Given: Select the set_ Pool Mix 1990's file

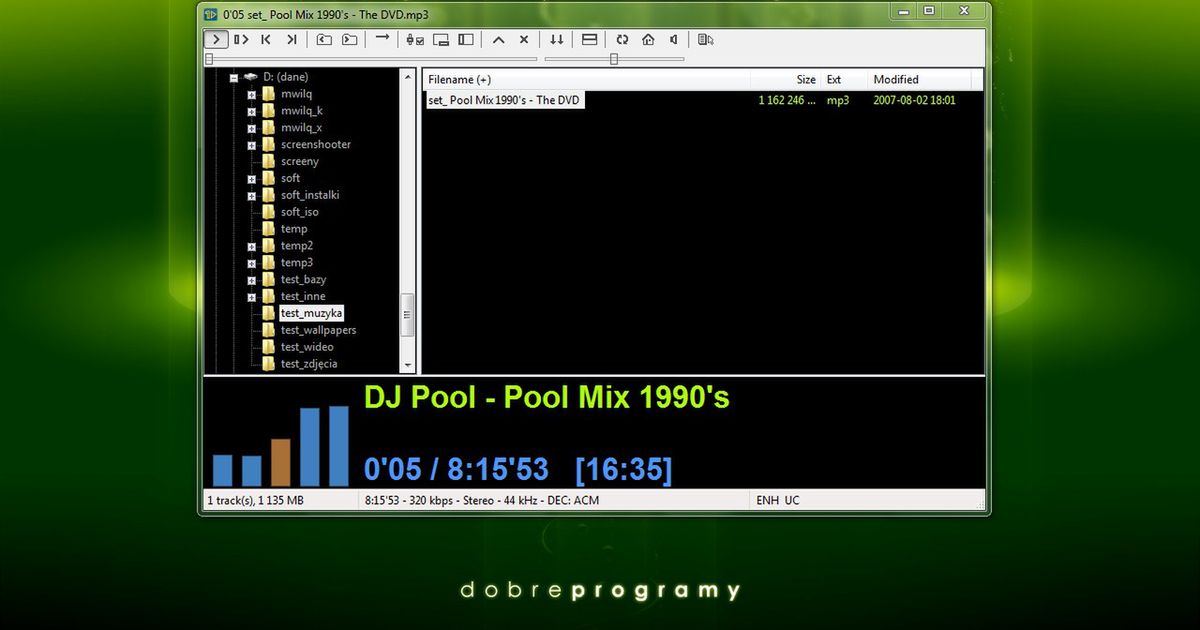Looking at the screenshot, I should tap(504, 100).
